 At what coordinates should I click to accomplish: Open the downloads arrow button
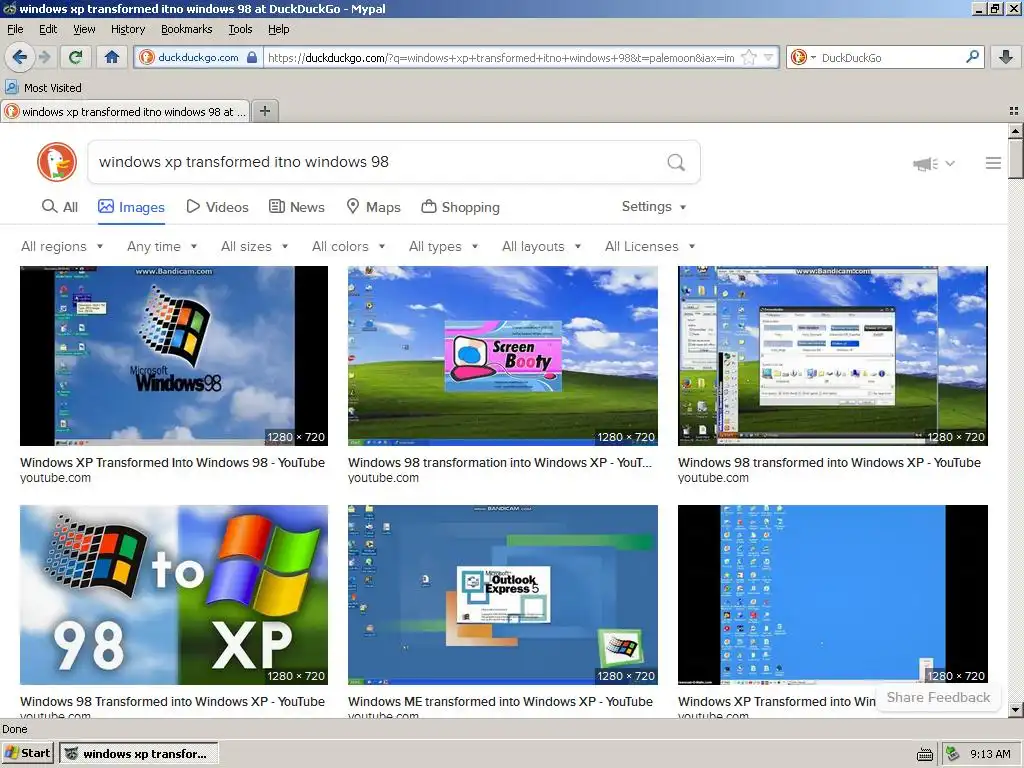point(1006,57)
